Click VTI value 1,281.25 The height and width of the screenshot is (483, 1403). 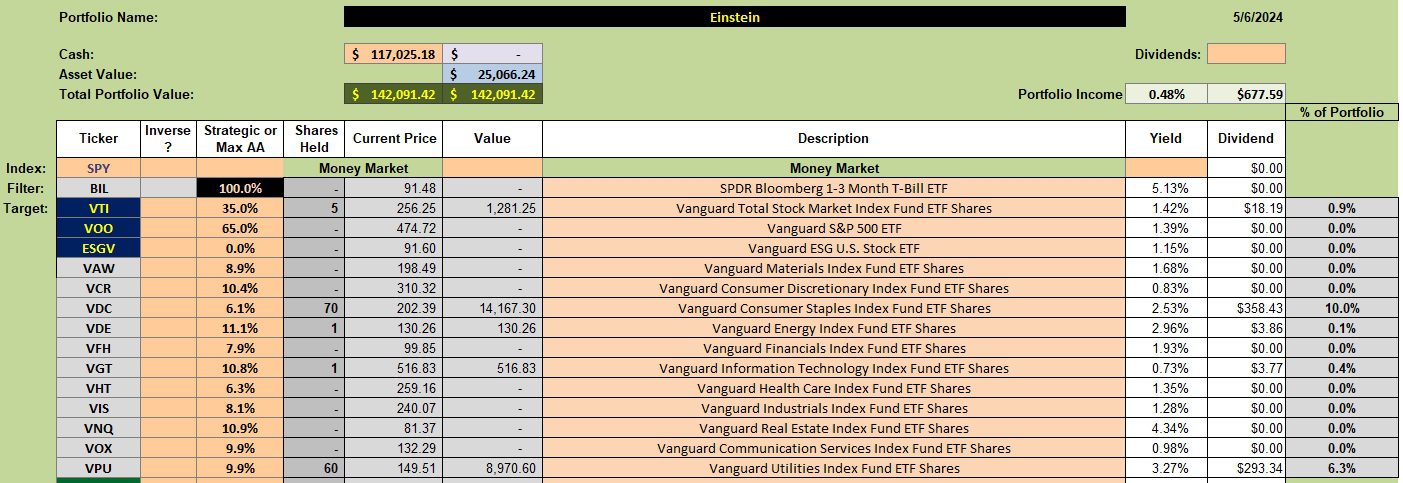tap(493, 208)
